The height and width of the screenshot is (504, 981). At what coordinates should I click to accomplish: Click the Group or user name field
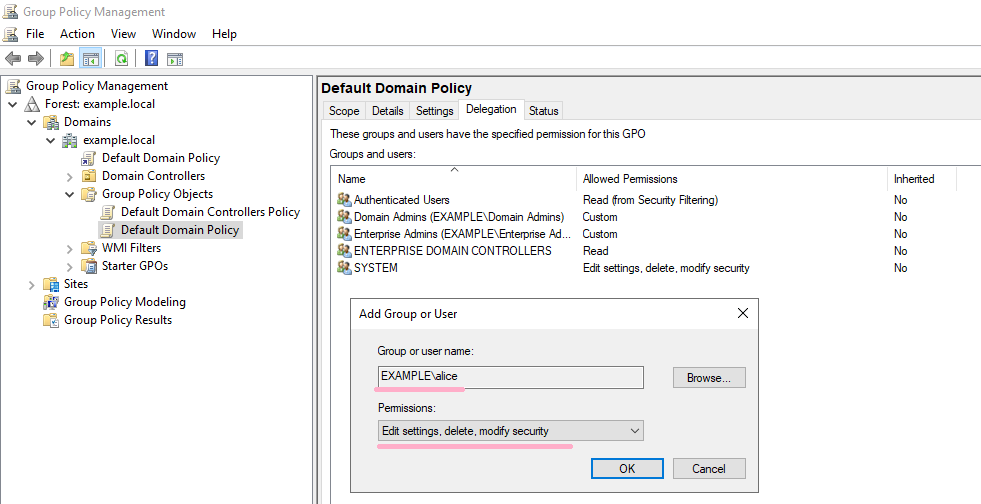point(511,377)
